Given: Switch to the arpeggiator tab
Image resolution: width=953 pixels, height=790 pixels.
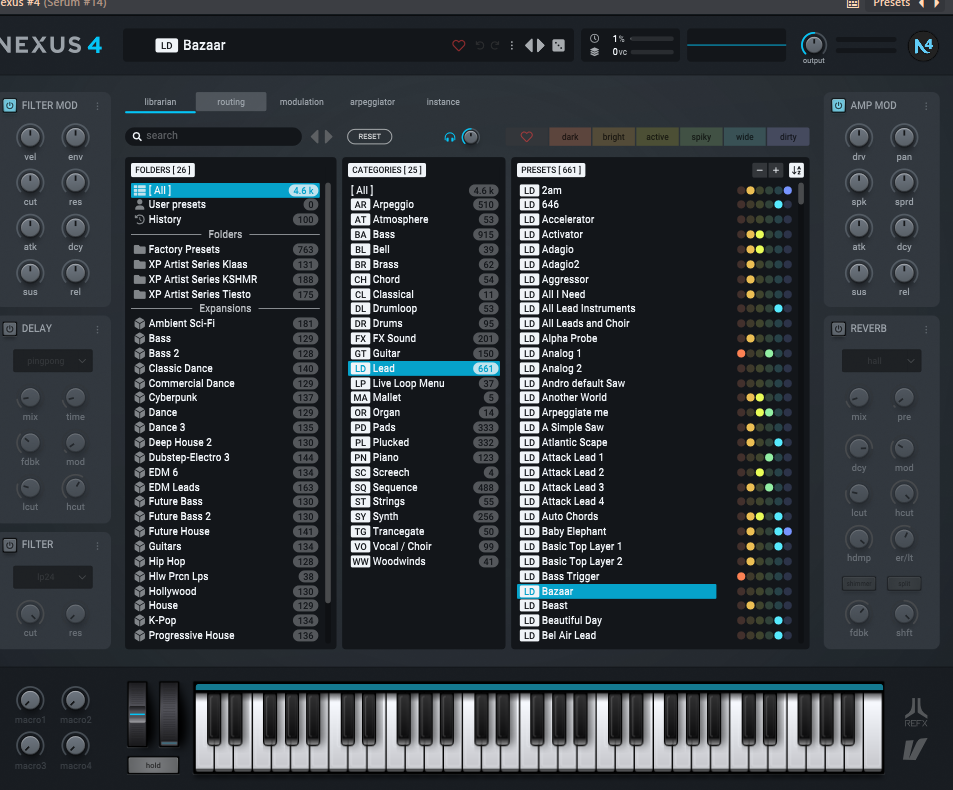Looking at the screenshot, I should pyautogui.click(x=373, y=102).
